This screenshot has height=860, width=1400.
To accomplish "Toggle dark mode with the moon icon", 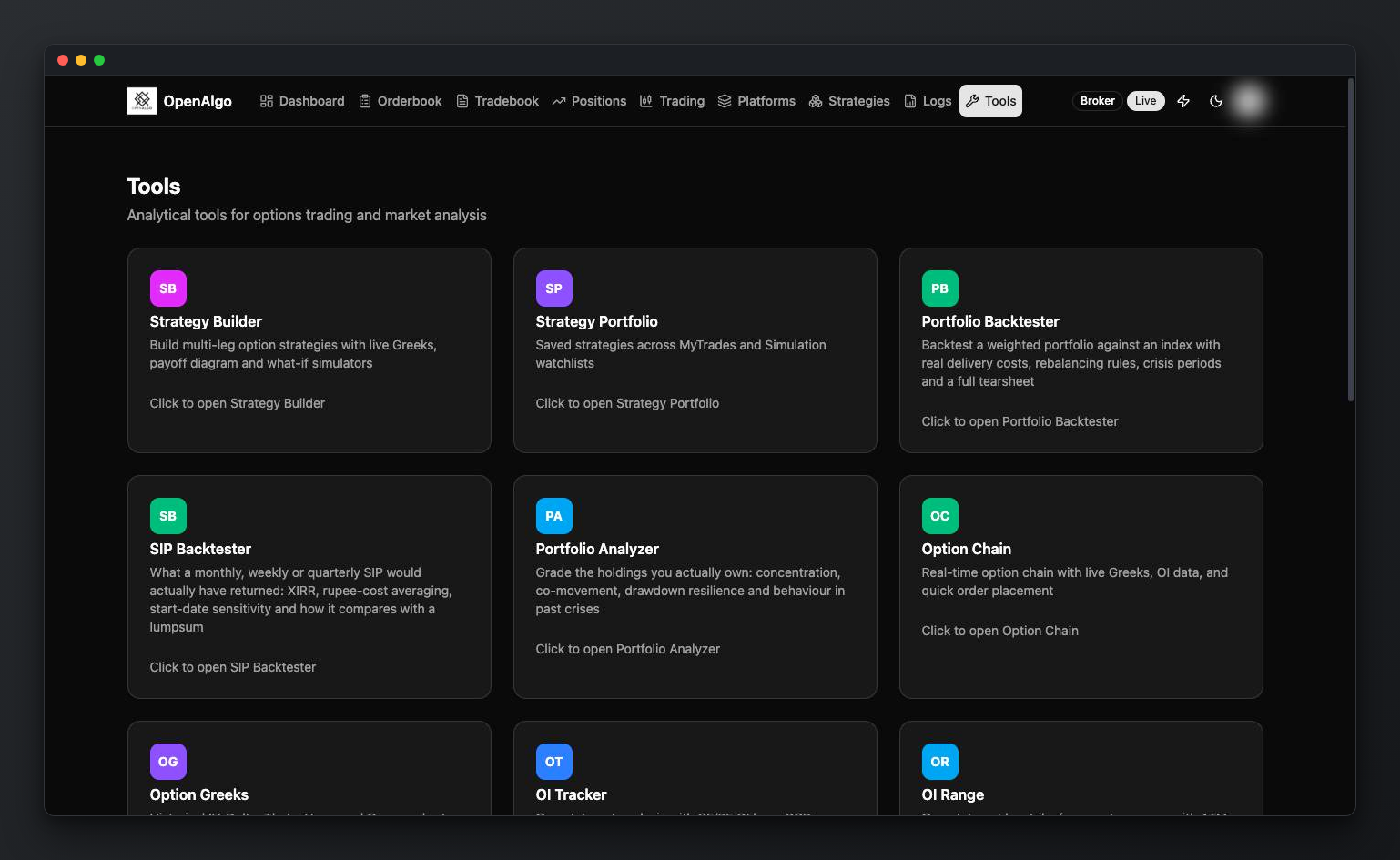I will point(1216,101).
